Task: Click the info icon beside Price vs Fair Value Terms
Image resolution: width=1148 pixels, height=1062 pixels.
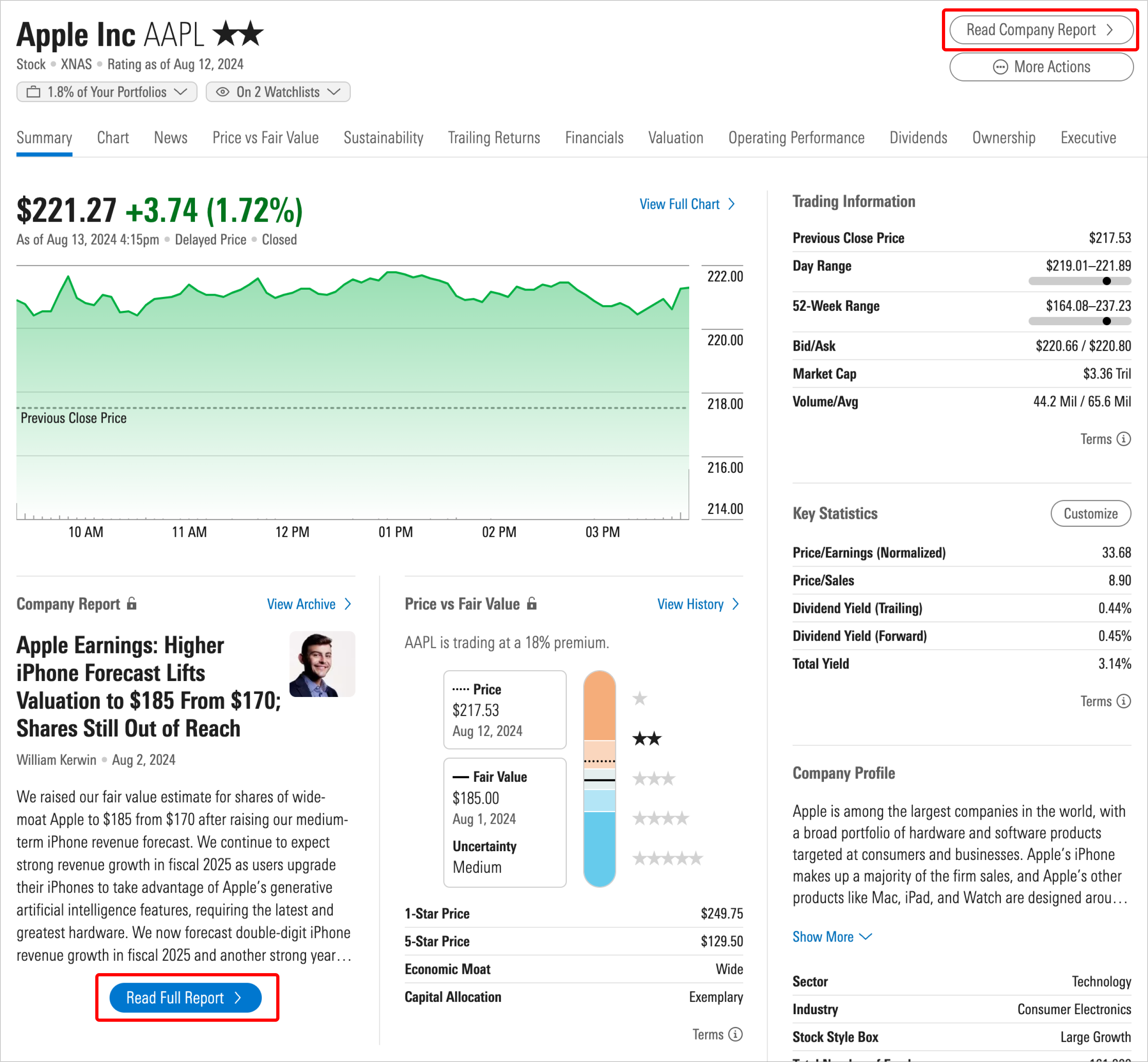Action: 735,1035
